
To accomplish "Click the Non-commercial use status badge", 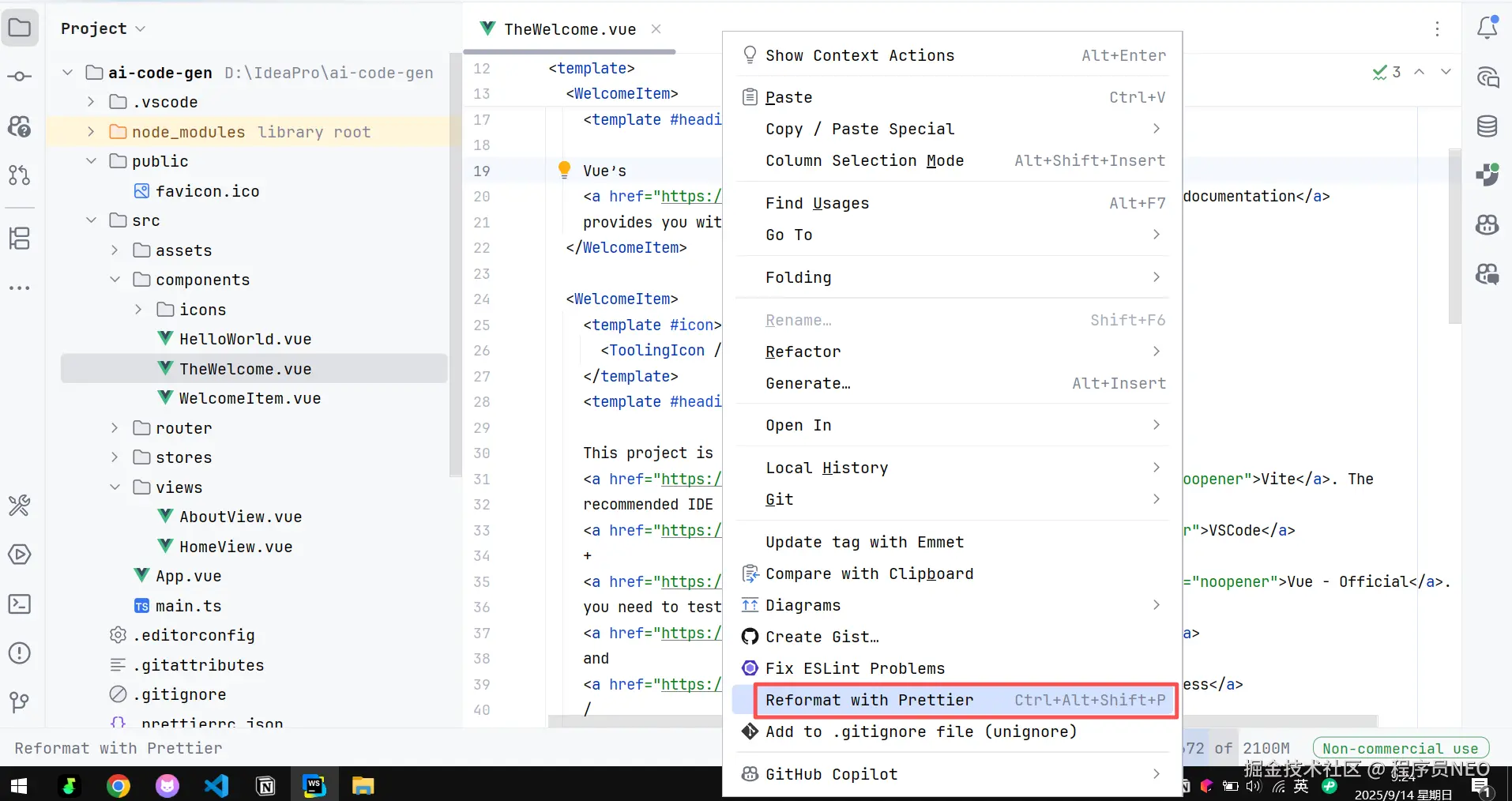I will point(1400,748).
